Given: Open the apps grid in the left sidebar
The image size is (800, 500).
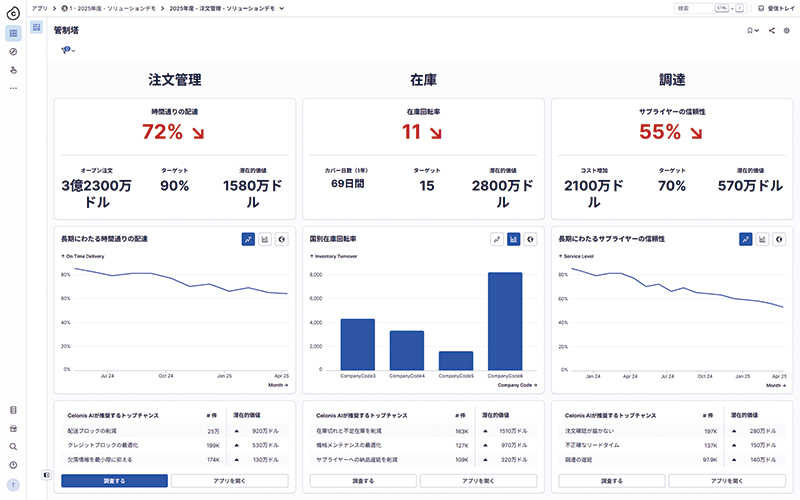Looking at the screenshot, I should (x=13, y=33).
